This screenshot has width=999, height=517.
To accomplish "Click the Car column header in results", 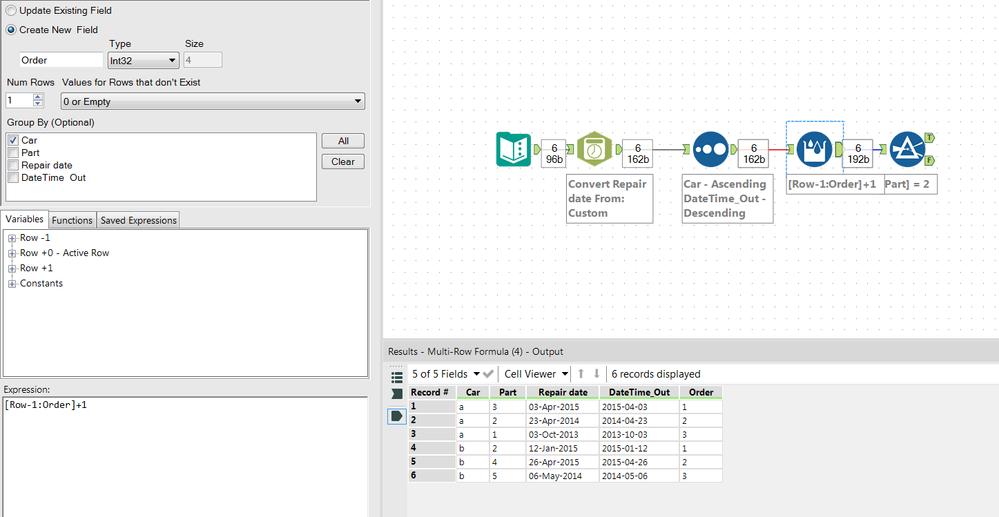I will click(473, 392).
